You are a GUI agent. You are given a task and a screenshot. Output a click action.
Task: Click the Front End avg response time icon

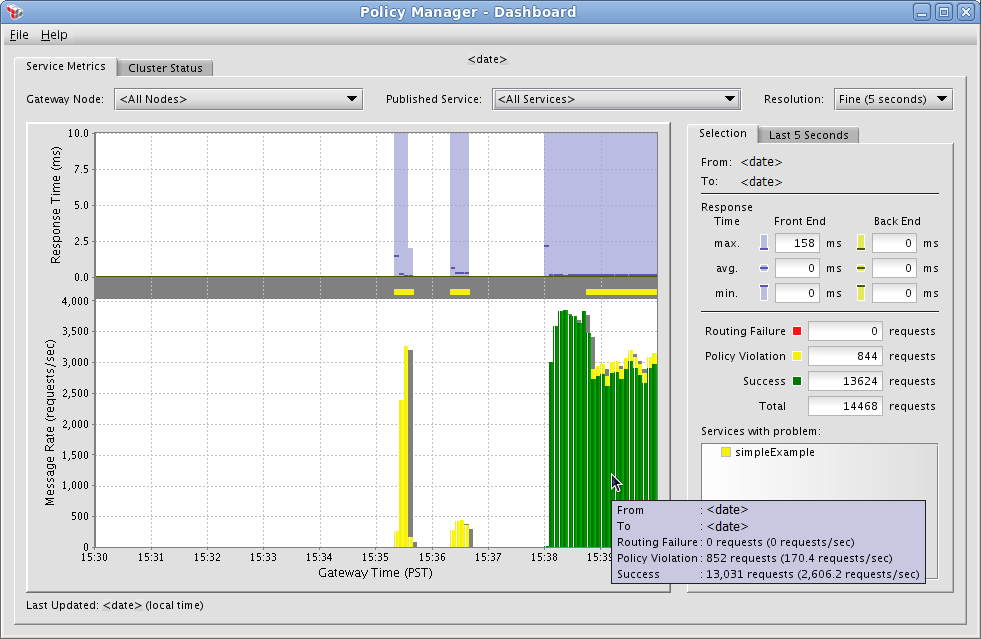764,268
